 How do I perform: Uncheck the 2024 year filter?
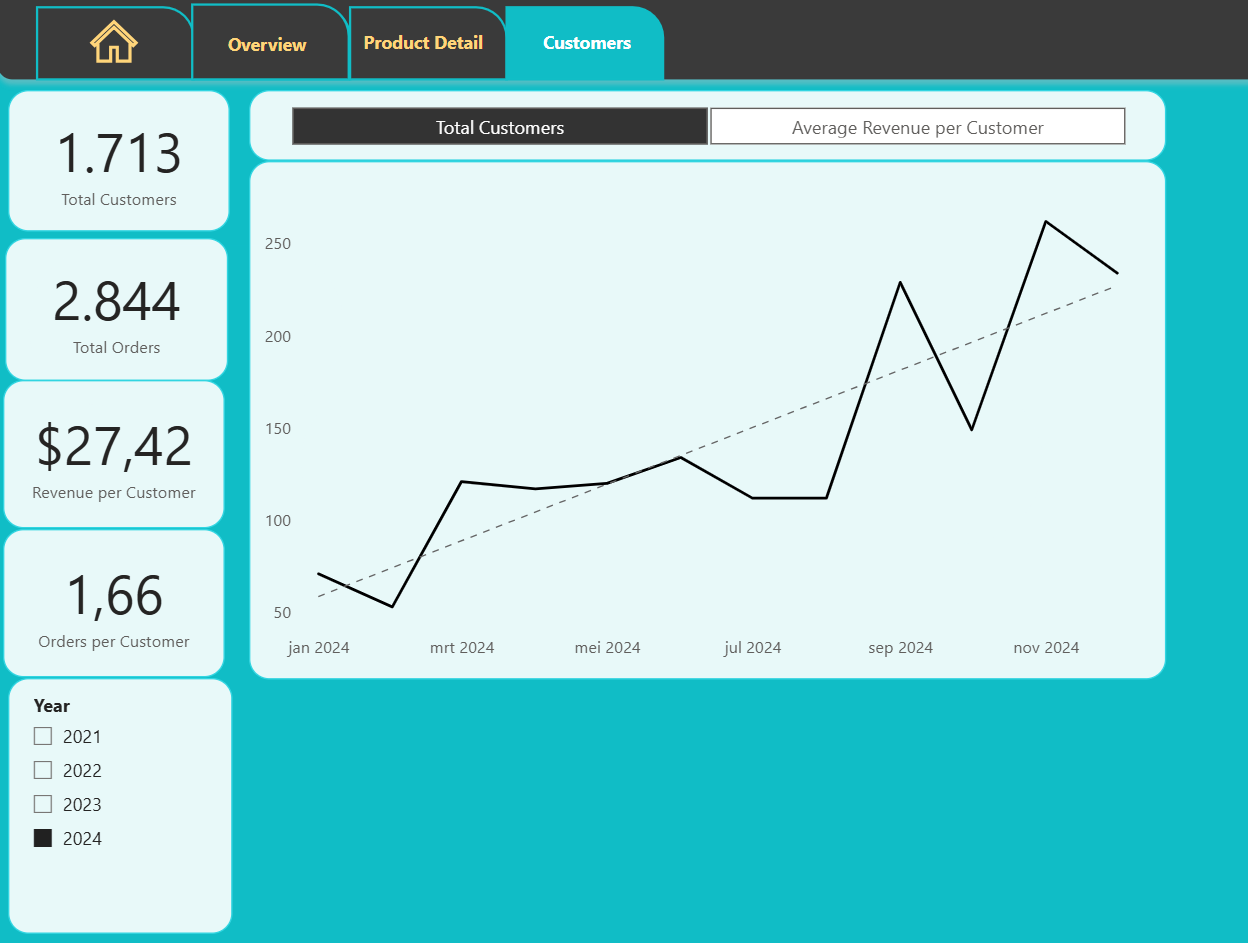pos(43,838)
